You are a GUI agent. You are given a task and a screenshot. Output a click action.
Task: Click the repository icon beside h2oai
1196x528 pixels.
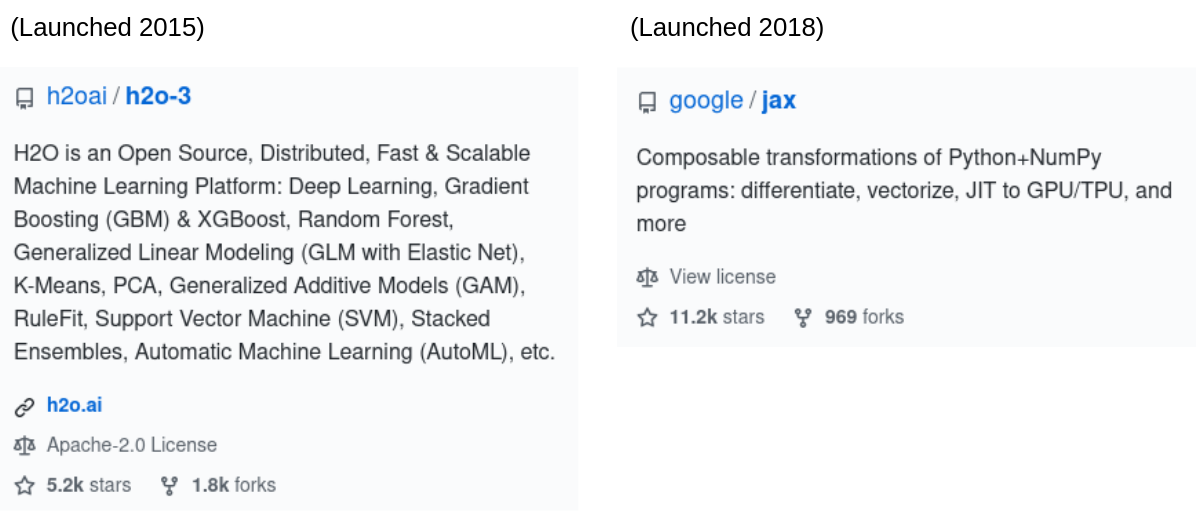pyautogui.click(x=24, y=98)
